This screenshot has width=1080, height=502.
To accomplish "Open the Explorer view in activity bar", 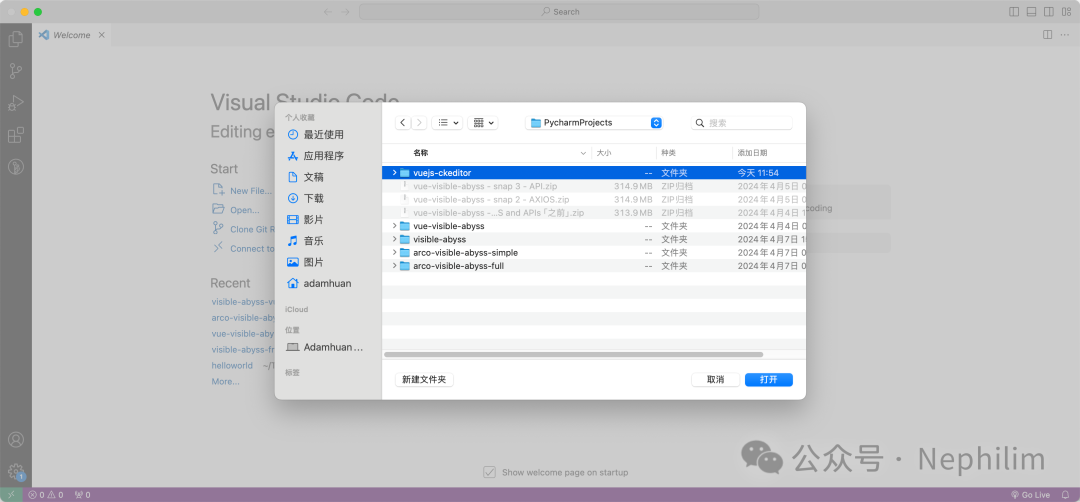I will tap(15, 39).
